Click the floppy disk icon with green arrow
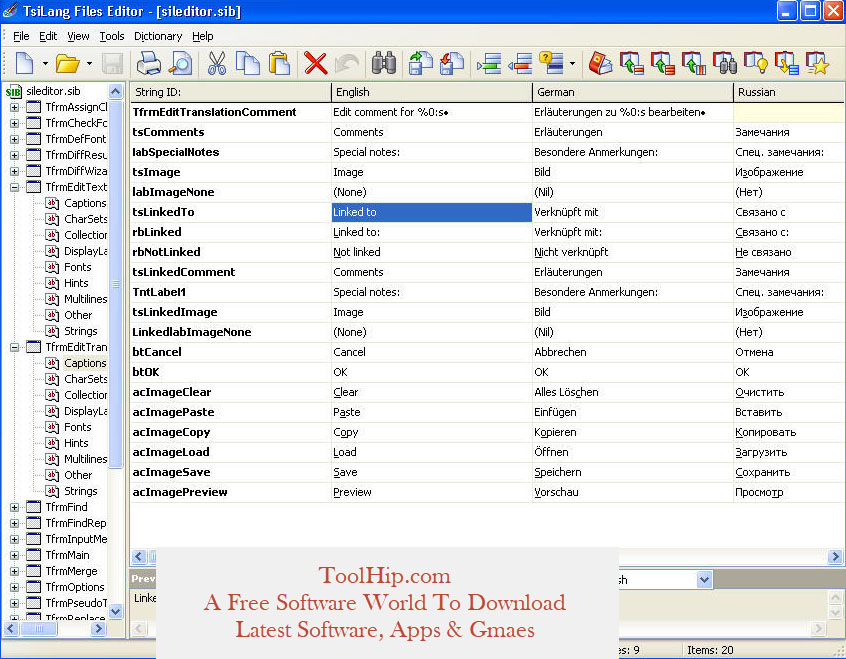 pyautogui.click(x=420, y=64)
